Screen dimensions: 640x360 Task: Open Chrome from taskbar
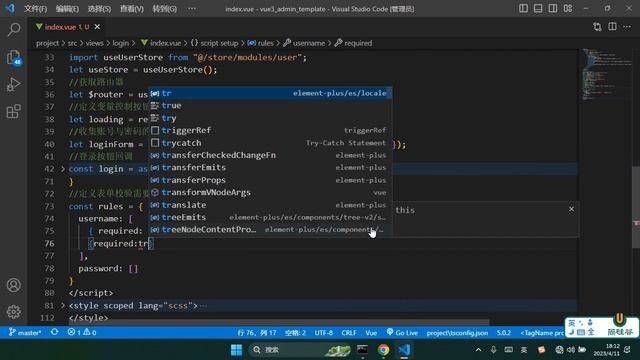pyautogui.click(x=383, y=350)
